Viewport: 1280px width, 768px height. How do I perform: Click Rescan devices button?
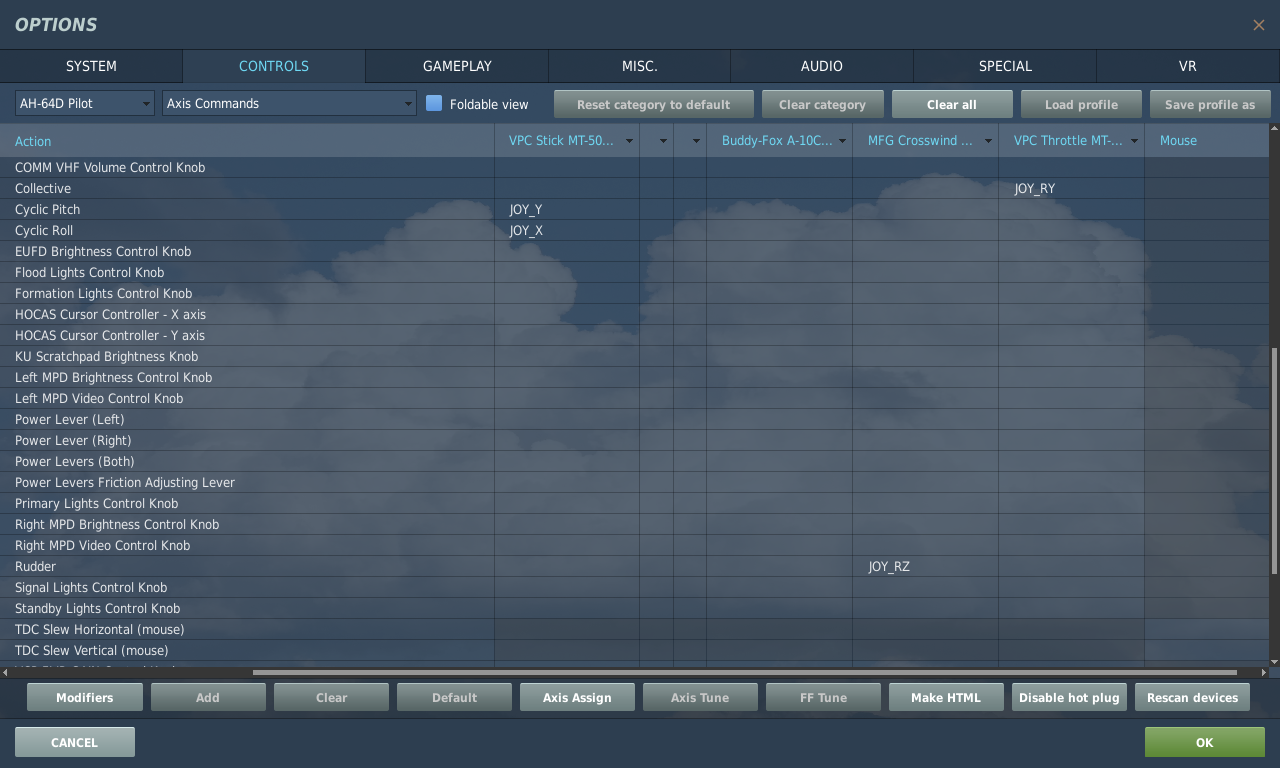1192,697
